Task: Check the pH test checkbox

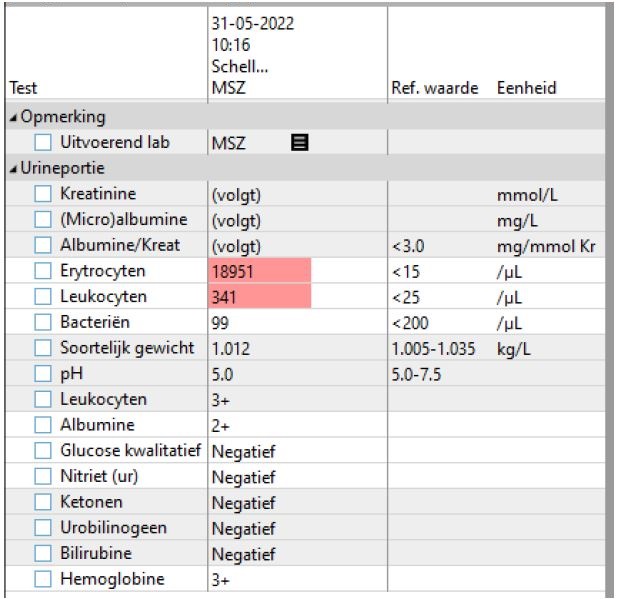Action: pyautogui.click(x=43, y=374)
